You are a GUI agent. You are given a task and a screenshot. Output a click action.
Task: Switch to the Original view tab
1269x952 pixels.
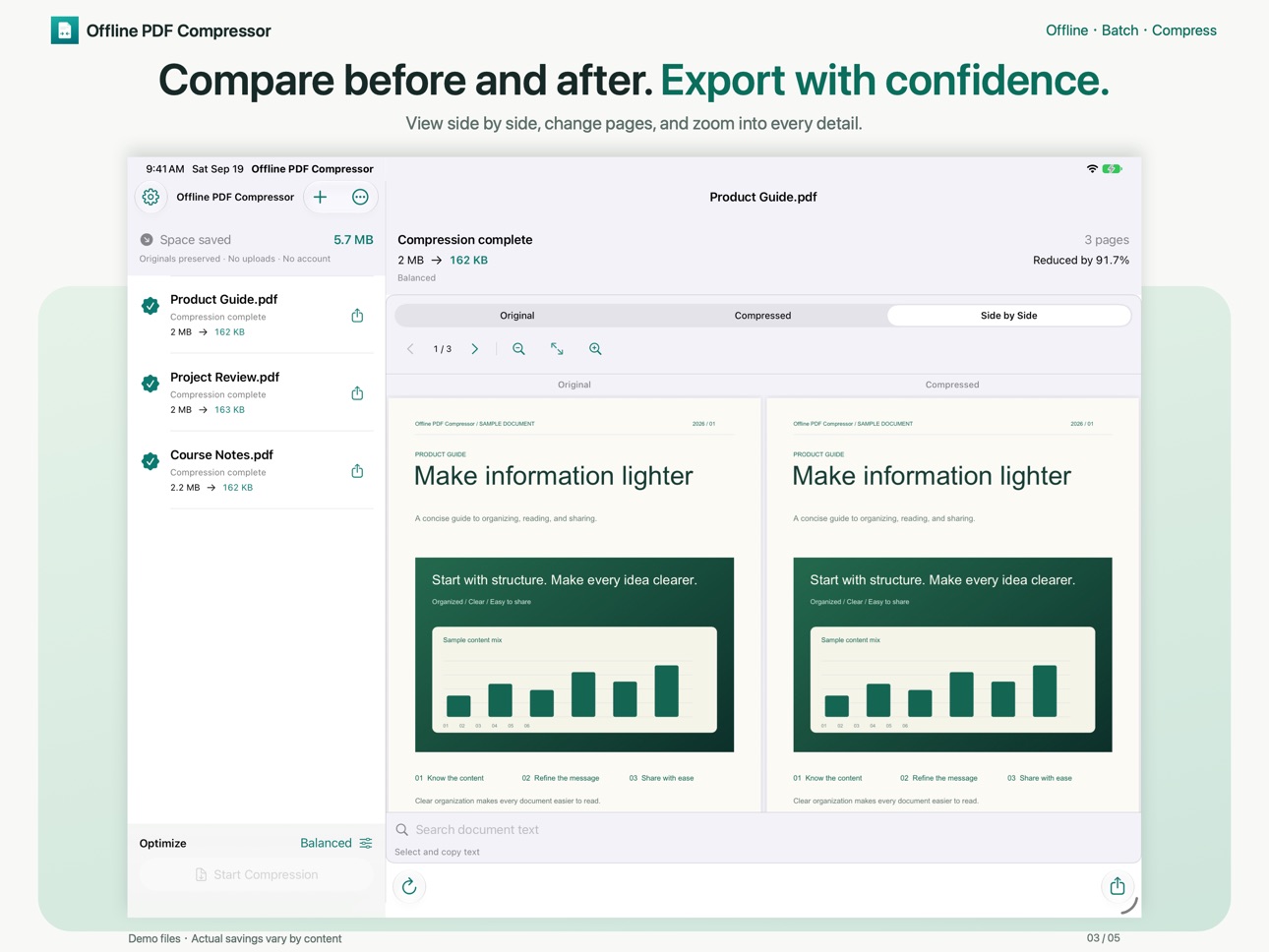[x=517, y=316]
